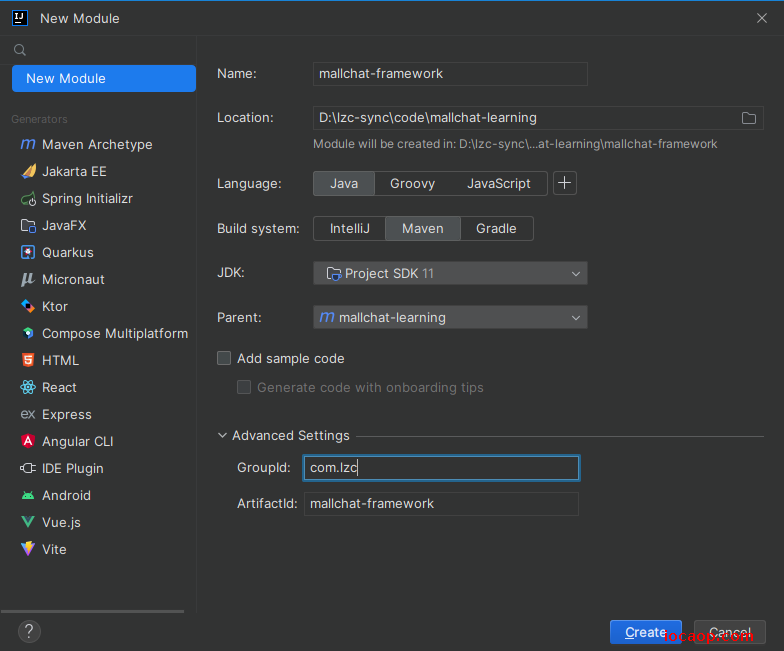Click the React generator icon
Image resolution: width=784 pixels, height=651 pixels.
[28, 388]
